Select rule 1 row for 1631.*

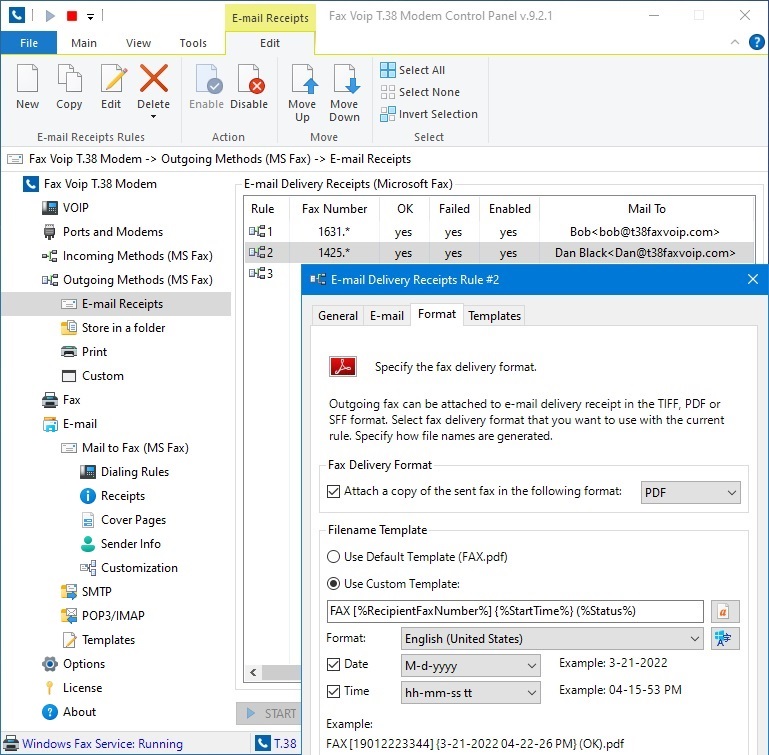click(499, 232)
